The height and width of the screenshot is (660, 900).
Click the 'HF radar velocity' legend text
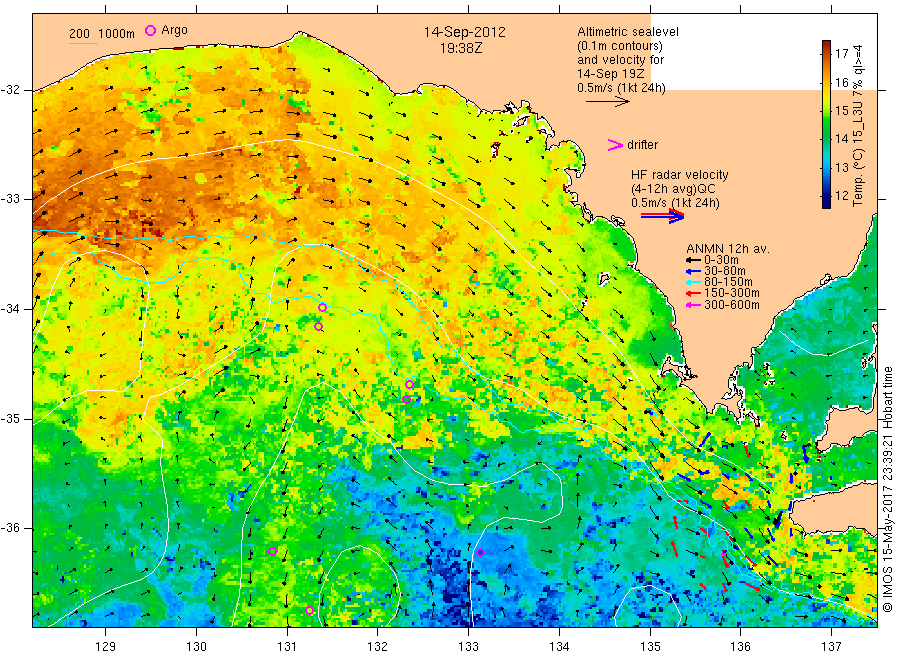point(680,175)
